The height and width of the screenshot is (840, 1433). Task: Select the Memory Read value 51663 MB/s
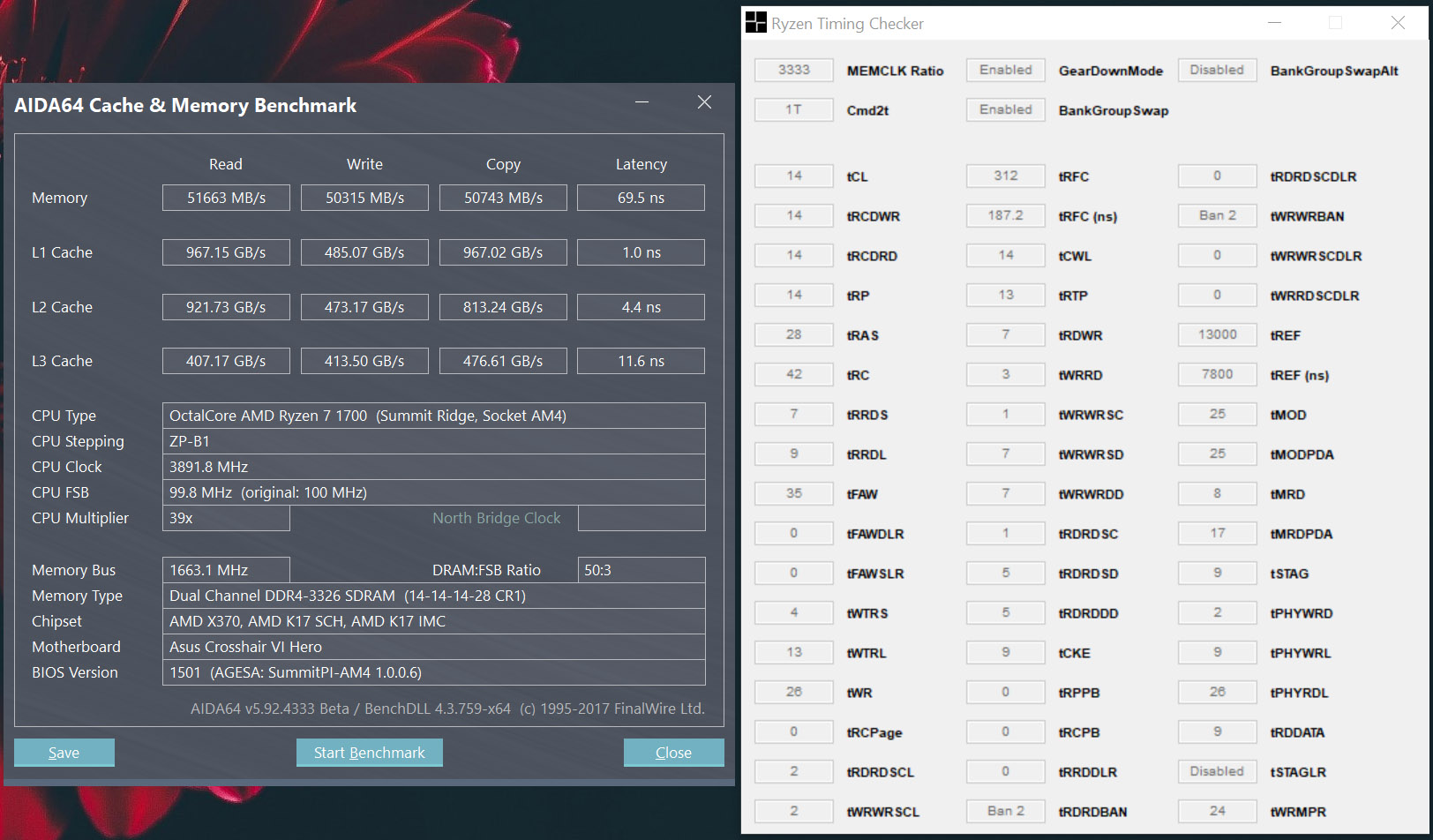click(x=226, y=198)
